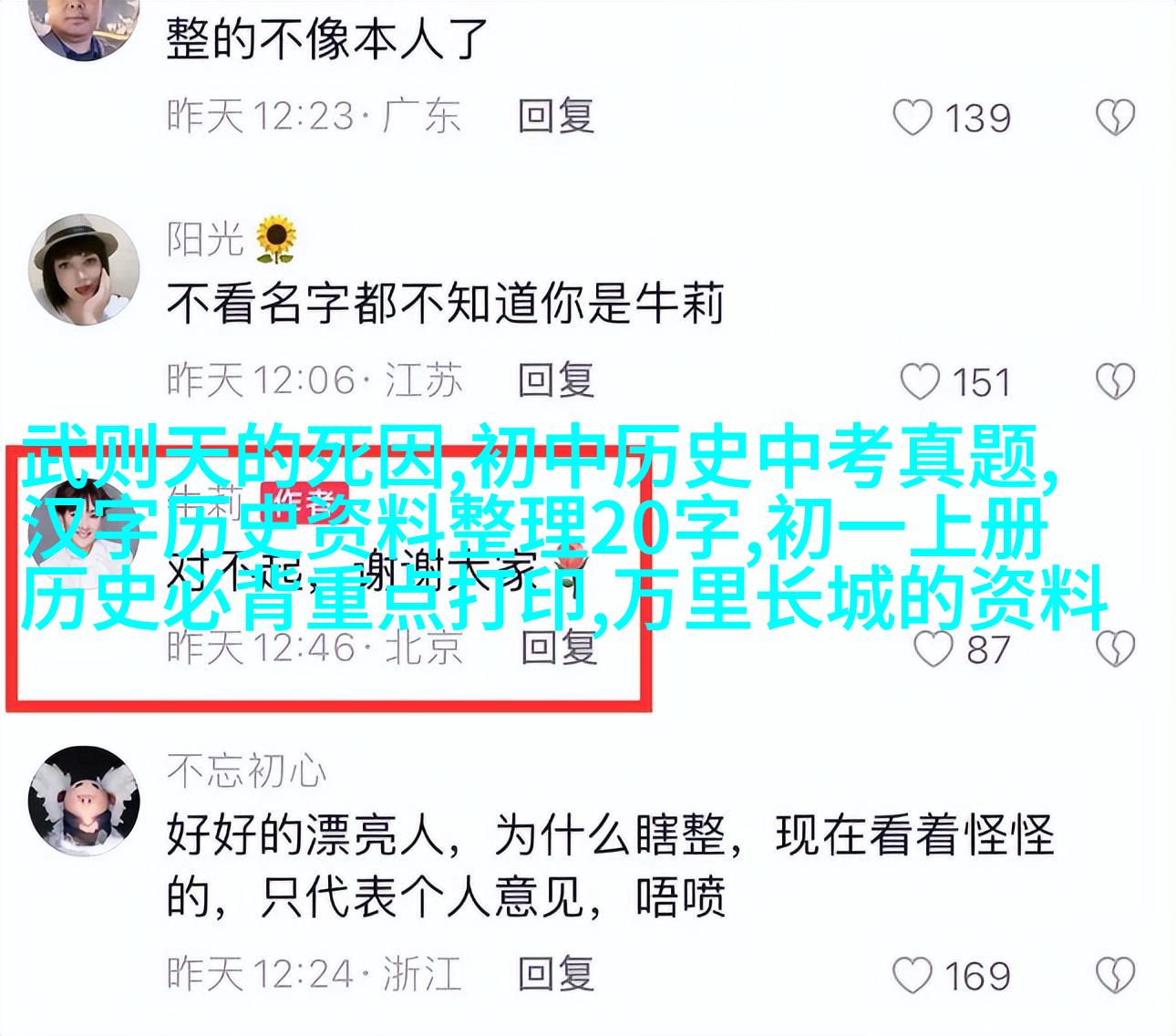The width and height of the screenshot is (1176, 1036).
Task: Tap broken heart on 江苏 comment
Action: (x=1114, y=382)
